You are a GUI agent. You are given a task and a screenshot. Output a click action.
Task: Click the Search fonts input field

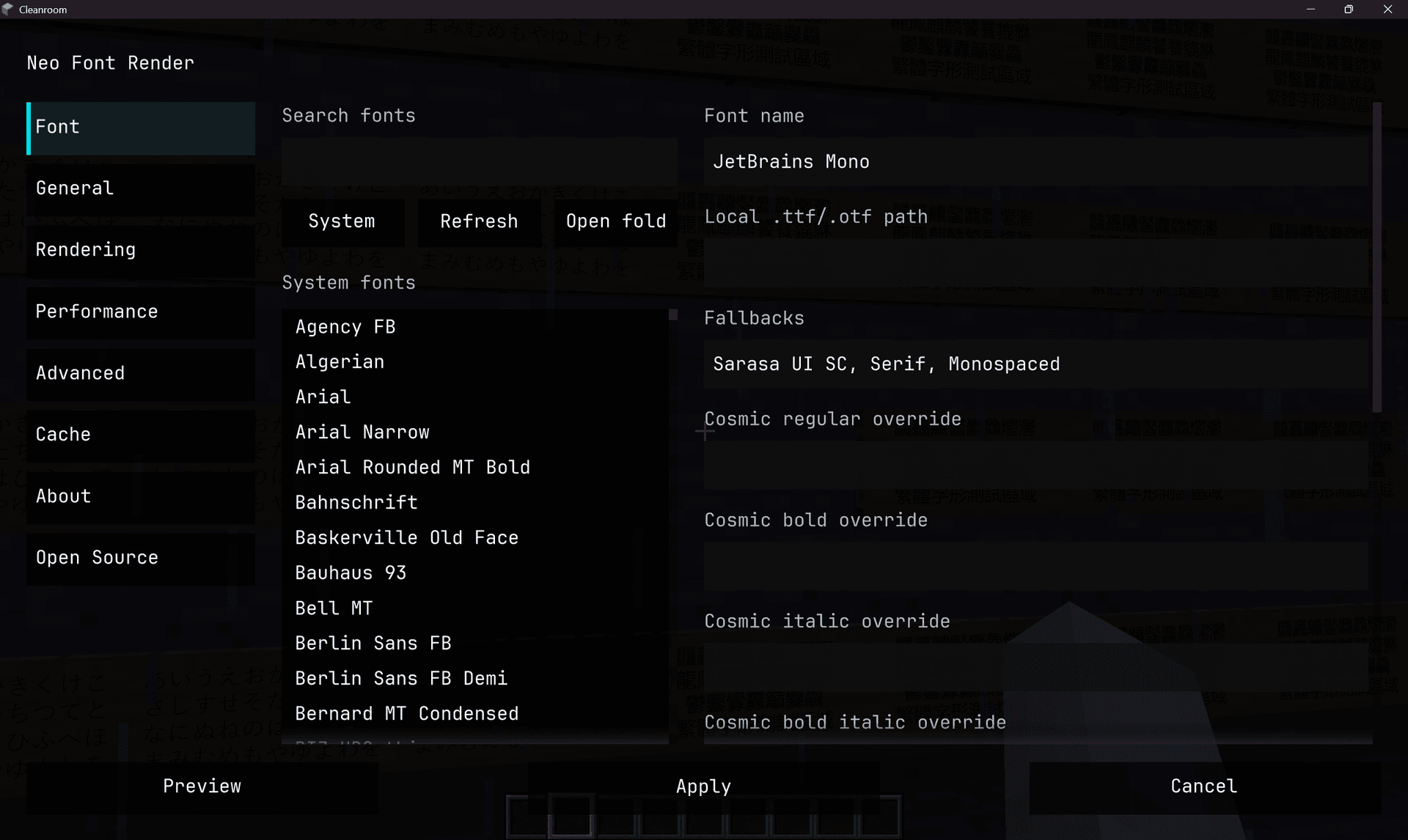tap(480, 161)
